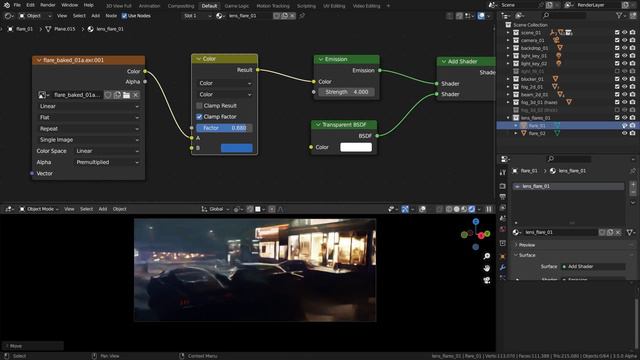This screenshot has width=640, height=360.
Task: Open the Repeat extension dropdown
Action: (x=89, y=129)
